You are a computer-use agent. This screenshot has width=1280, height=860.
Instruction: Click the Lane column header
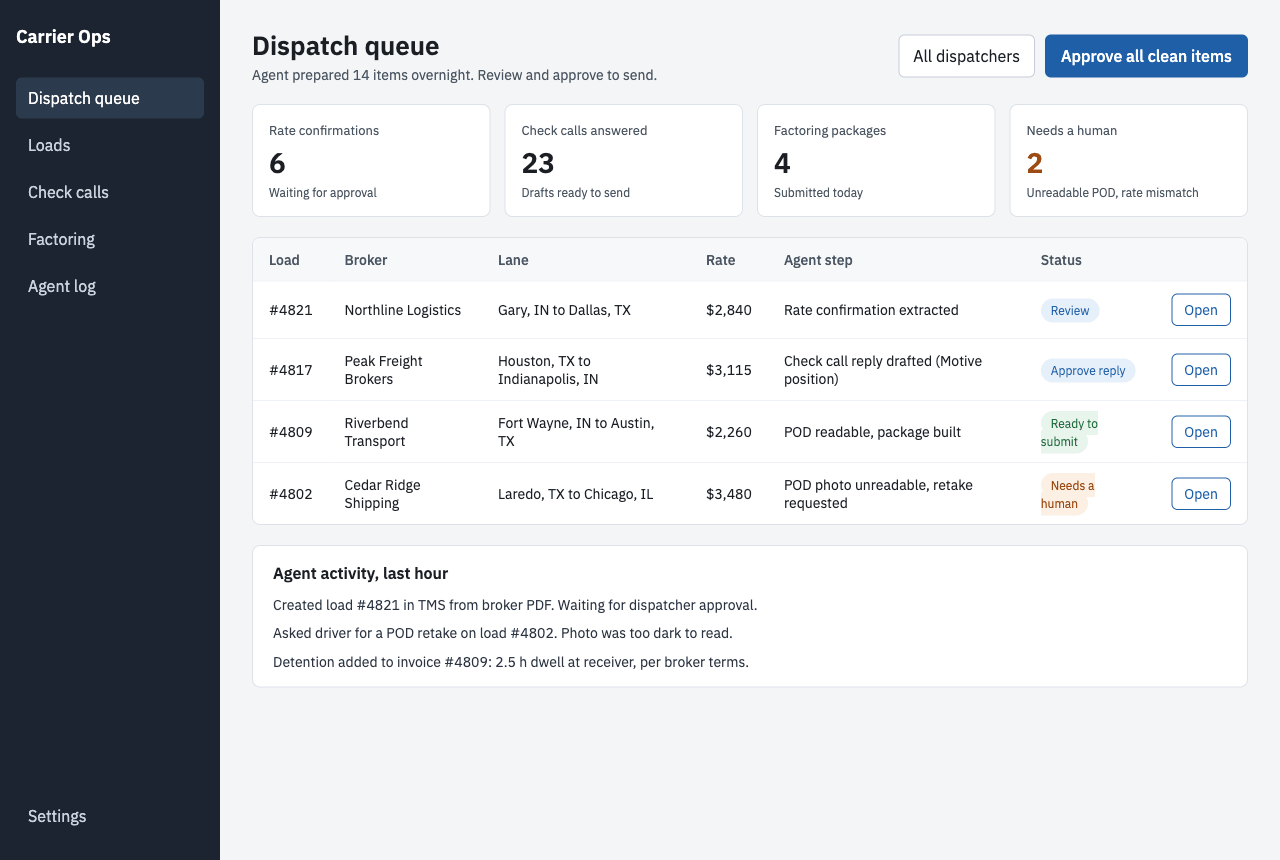point(513,260)
